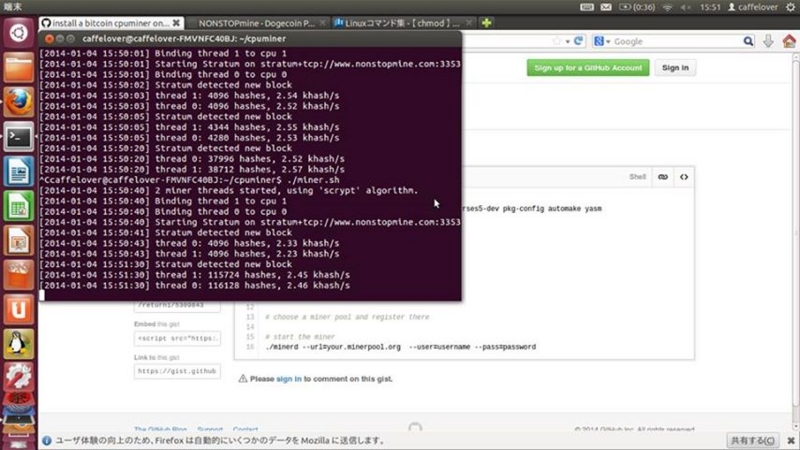Launch Firefox from the dock
This screenshot has width=800, height=450.
(18, 102)
